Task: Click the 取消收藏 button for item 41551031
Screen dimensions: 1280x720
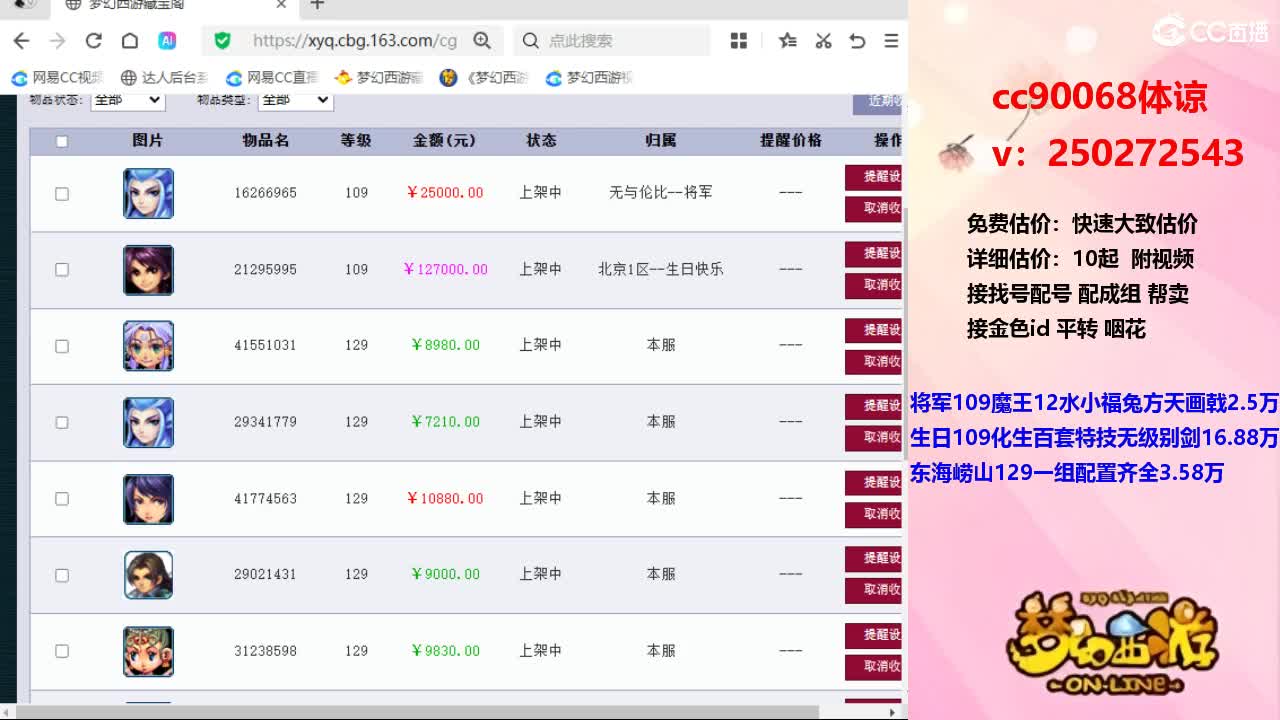Action: pos(874,362)
